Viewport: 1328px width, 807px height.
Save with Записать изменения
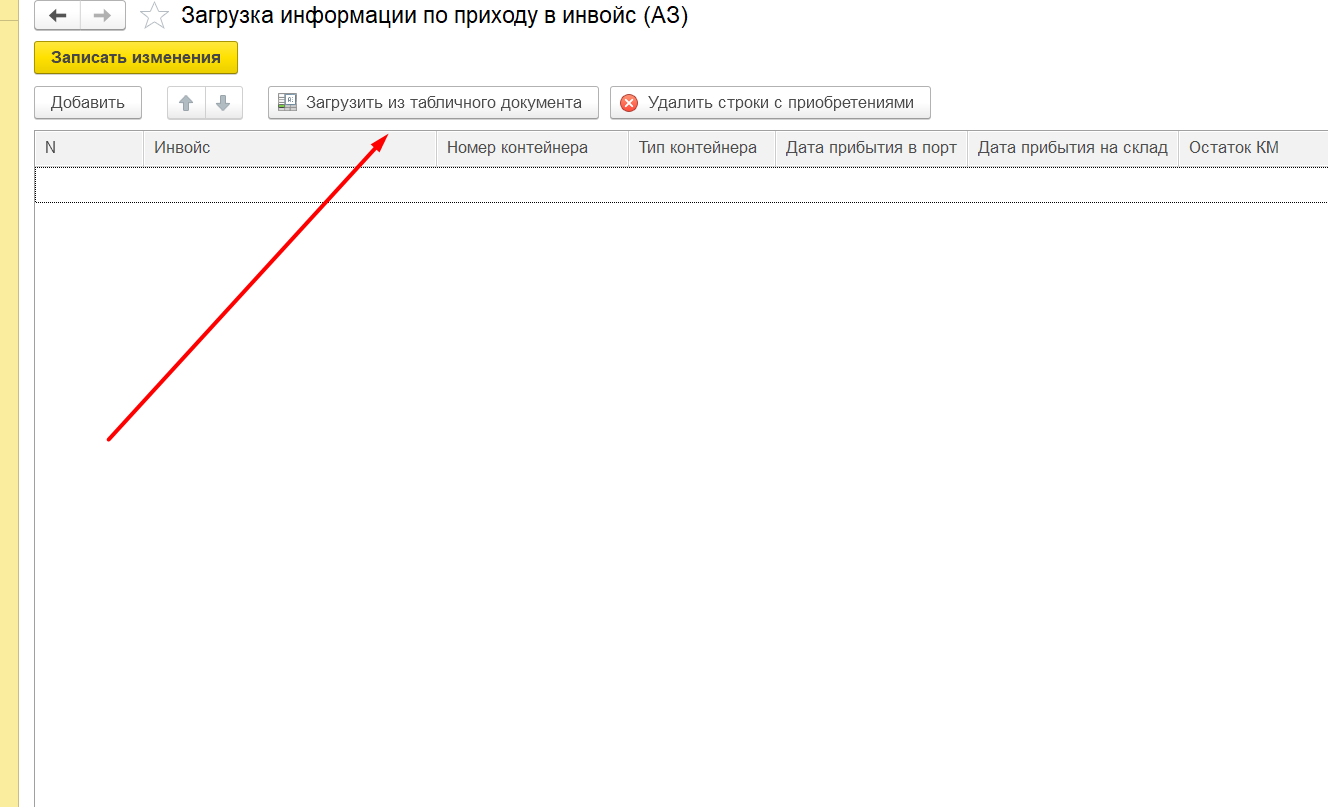[x=136, y=58]
